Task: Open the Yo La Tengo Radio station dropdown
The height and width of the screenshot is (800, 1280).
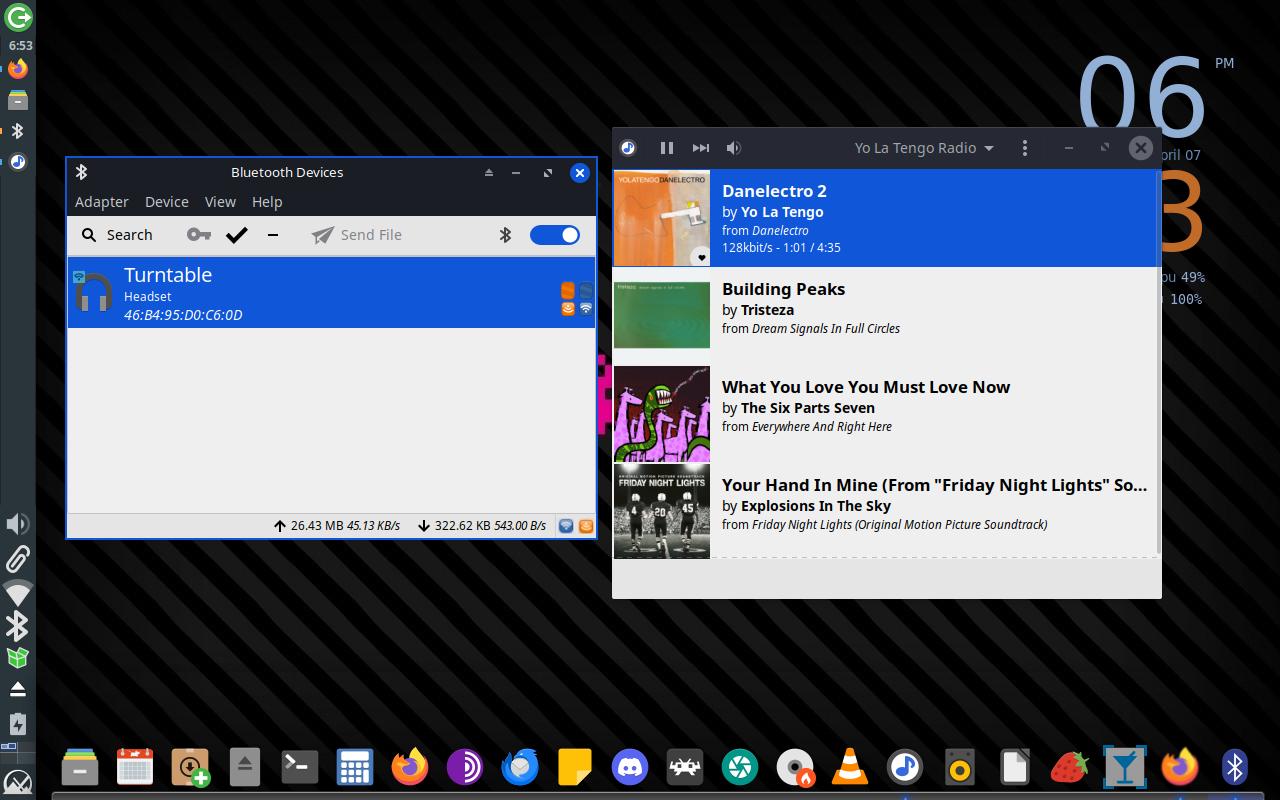Action: (924, 148)
